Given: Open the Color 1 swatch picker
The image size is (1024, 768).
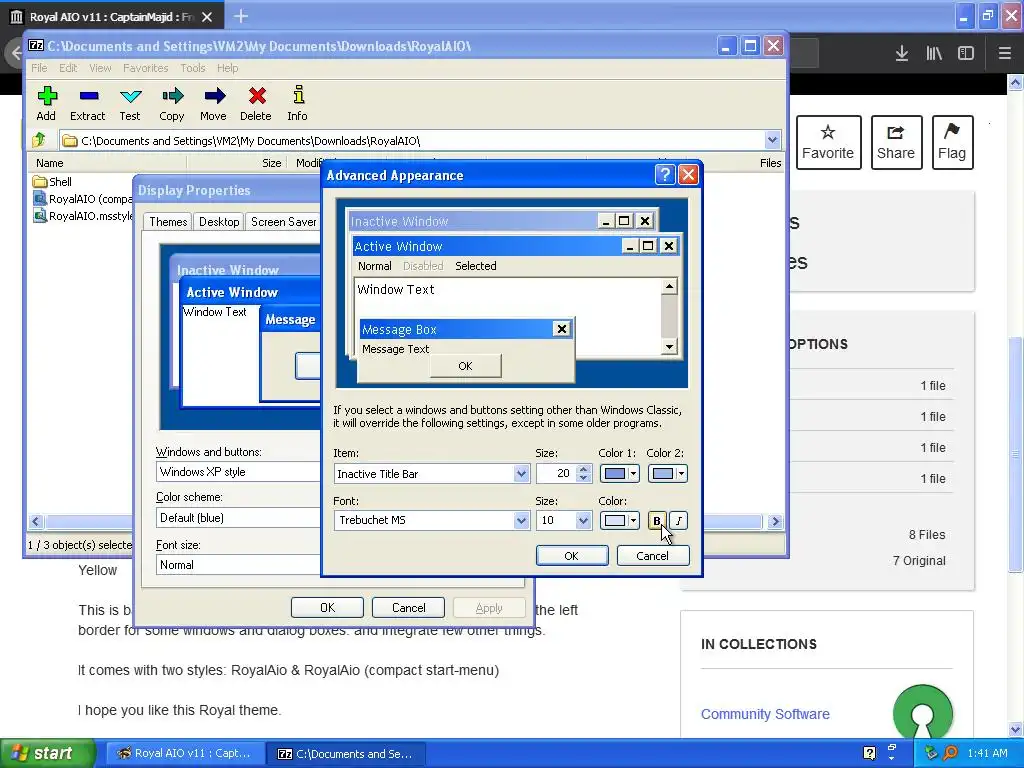Looking at the screenshot, I should pos(619,473).
